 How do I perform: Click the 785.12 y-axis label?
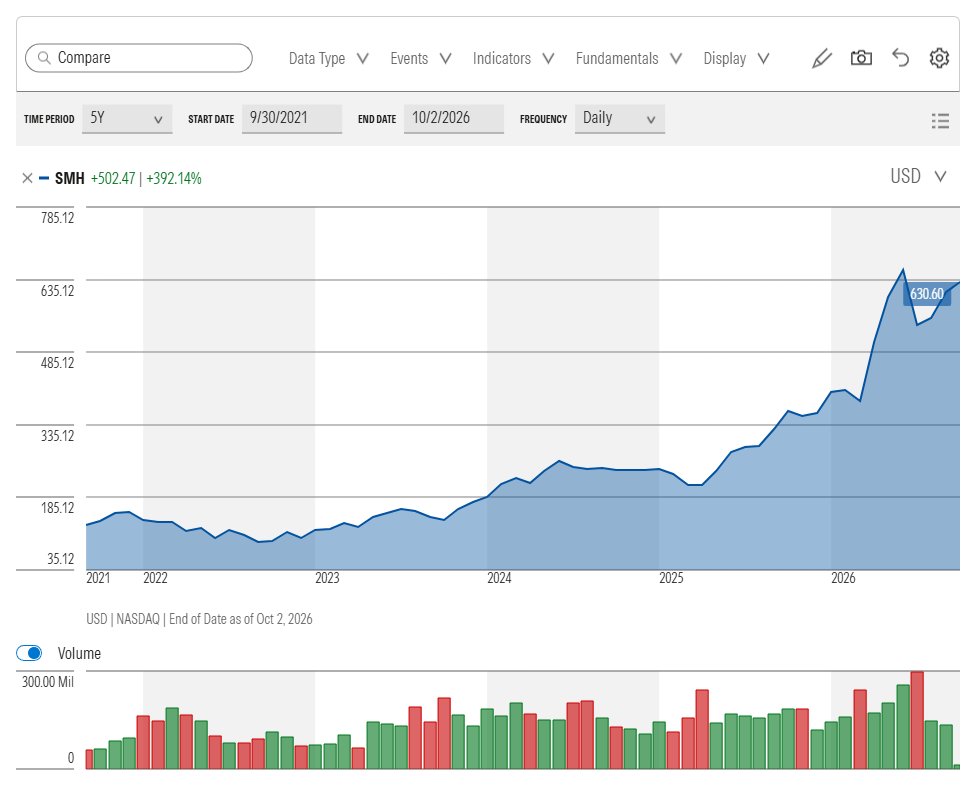(x=57, y=218)
